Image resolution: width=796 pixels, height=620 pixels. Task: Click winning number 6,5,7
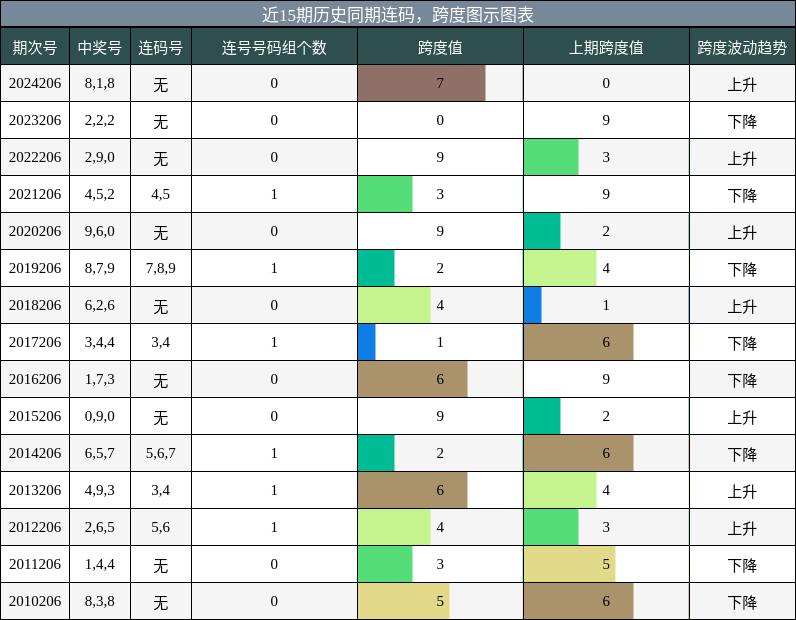click(100, 453)
